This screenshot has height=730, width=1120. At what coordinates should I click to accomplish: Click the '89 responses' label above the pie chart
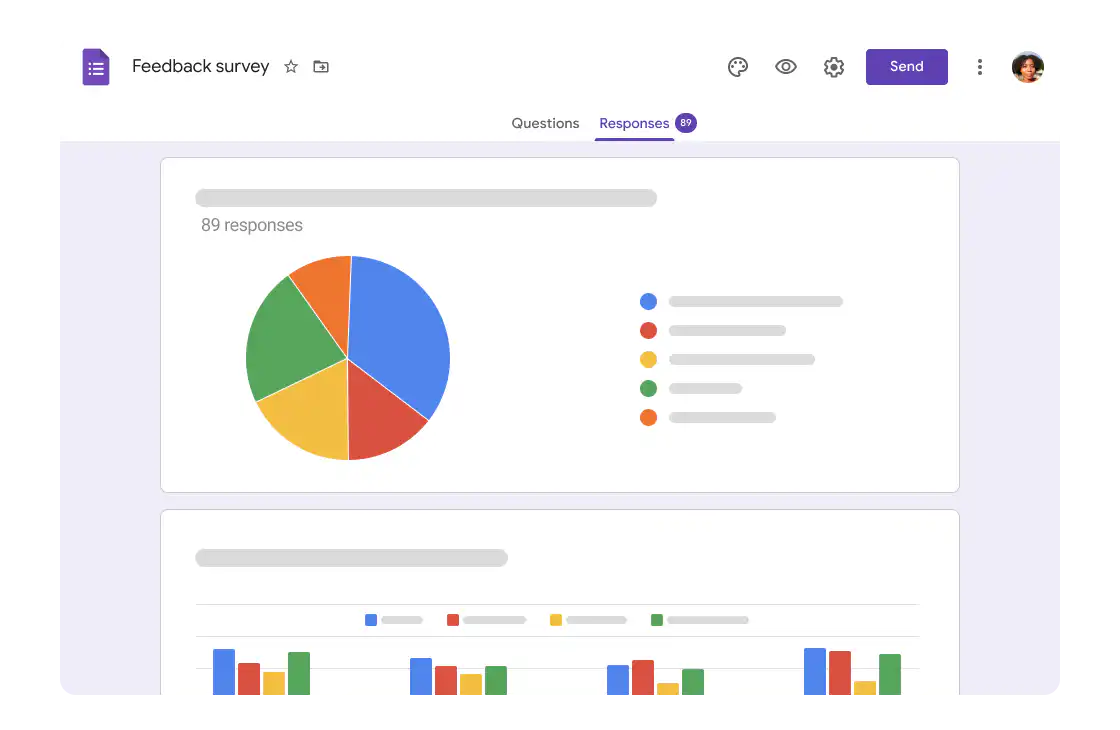point(252,225)
